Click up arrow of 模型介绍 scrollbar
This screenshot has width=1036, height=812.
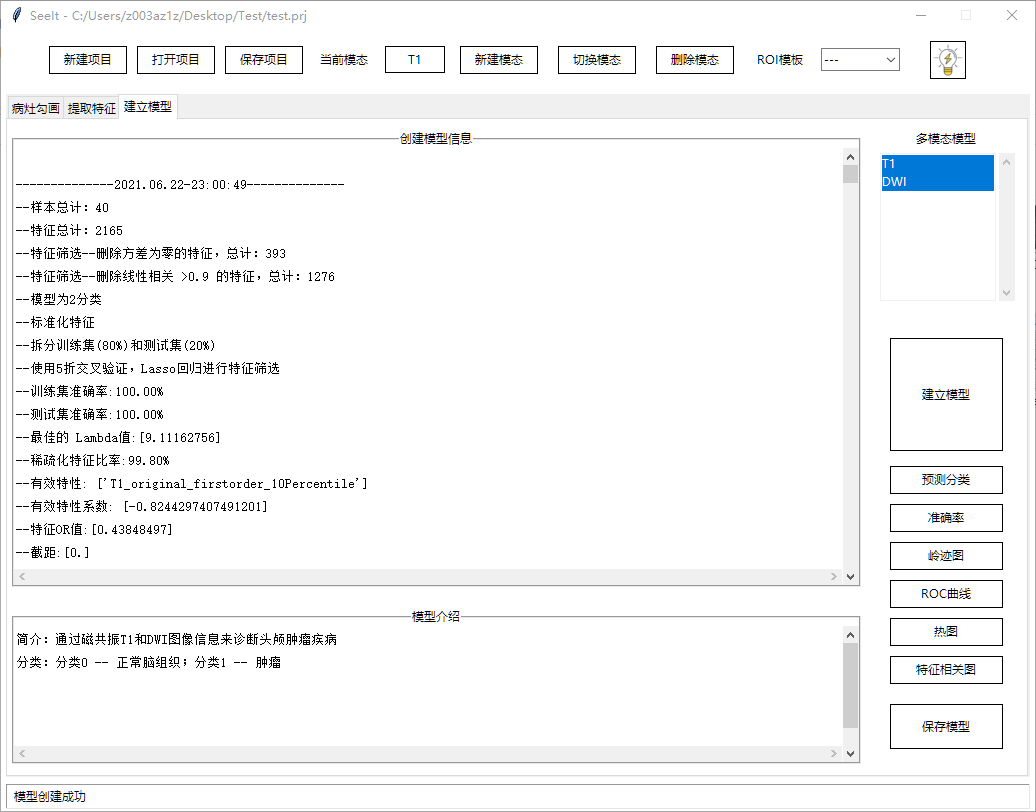coord(850,635)
